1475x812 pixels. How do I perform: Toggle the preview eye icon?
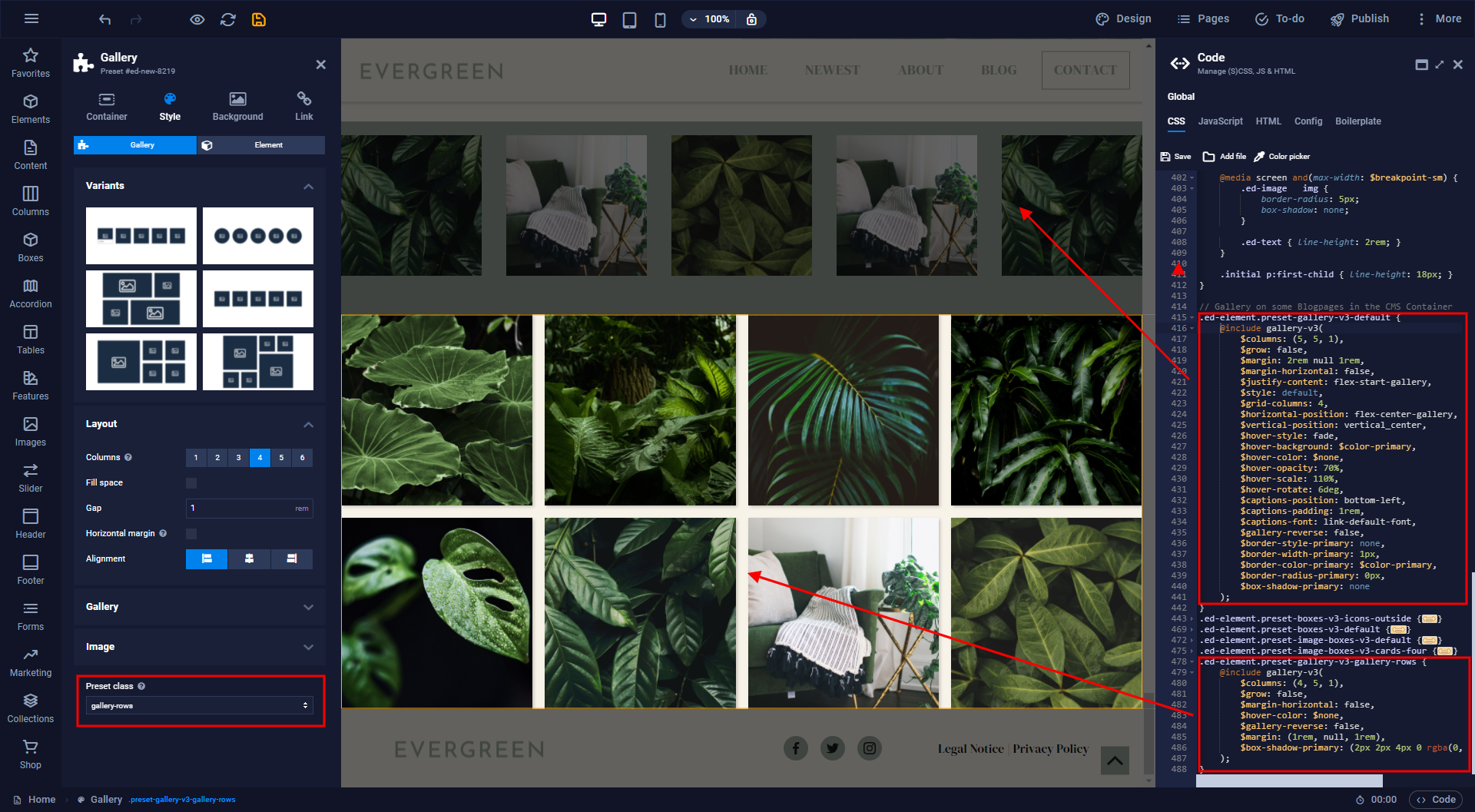coord(197,19)
